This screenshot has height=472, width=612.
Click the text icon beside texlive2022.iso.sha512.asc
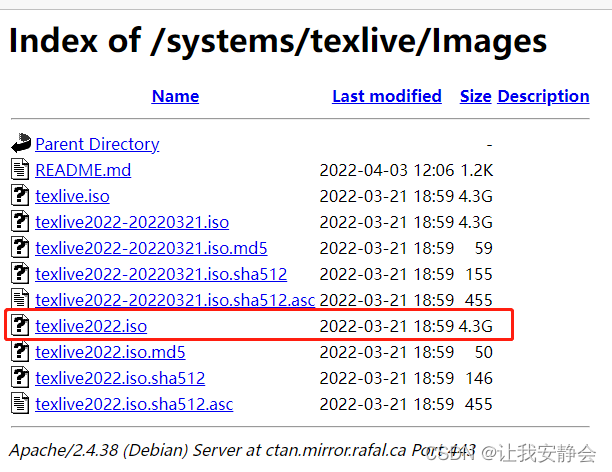pos(20,403)
